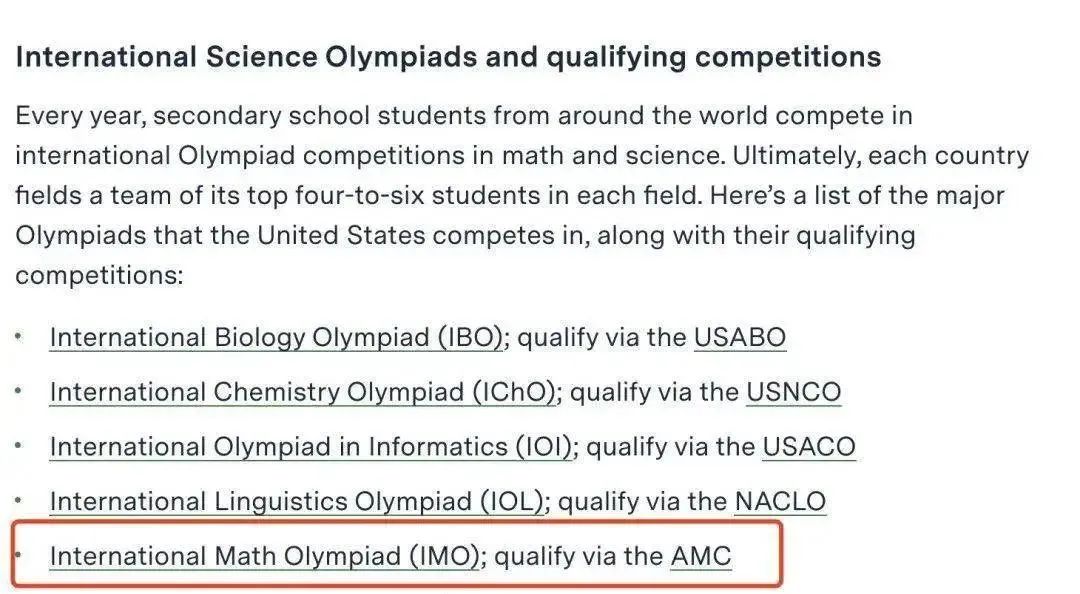Image resolution: width=1080 pixels, height=594 pixels.
Task: Click the word 'competitions:' ending the paragraph
Action: click(100, 276)
